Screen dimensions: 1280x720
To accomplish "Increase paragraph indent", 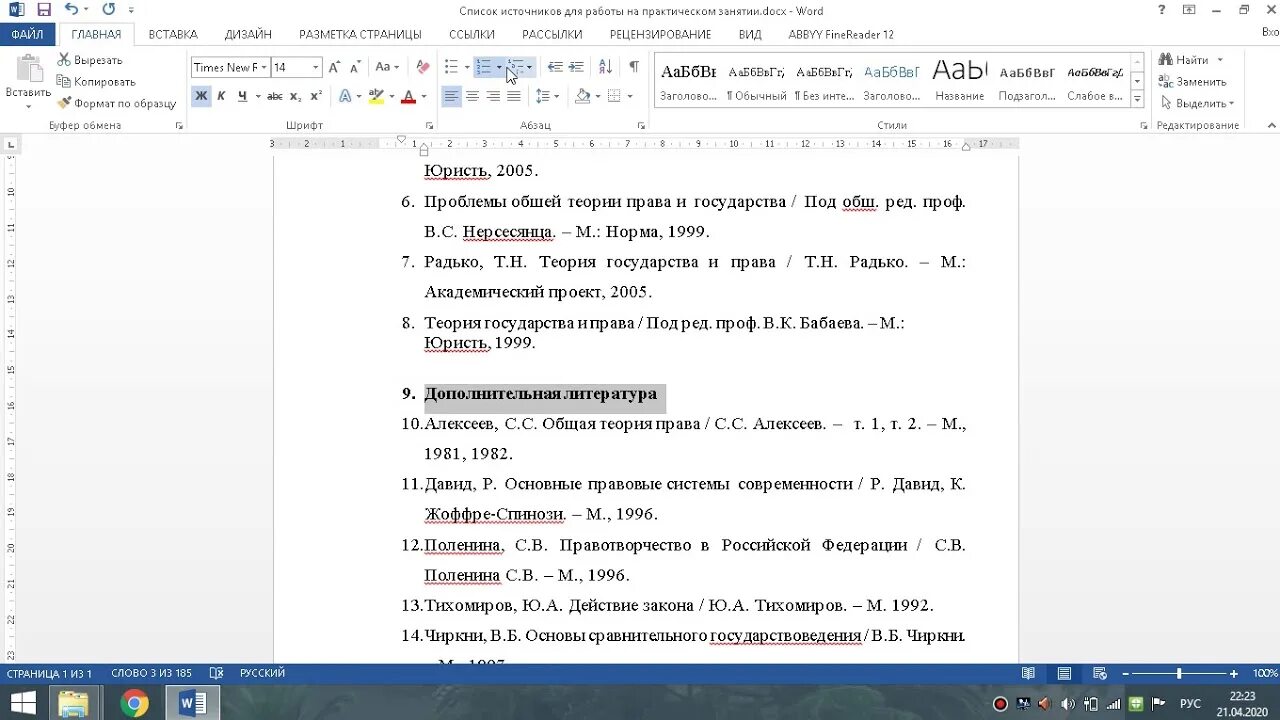I will pyautogui.click(x=576, y=67).
